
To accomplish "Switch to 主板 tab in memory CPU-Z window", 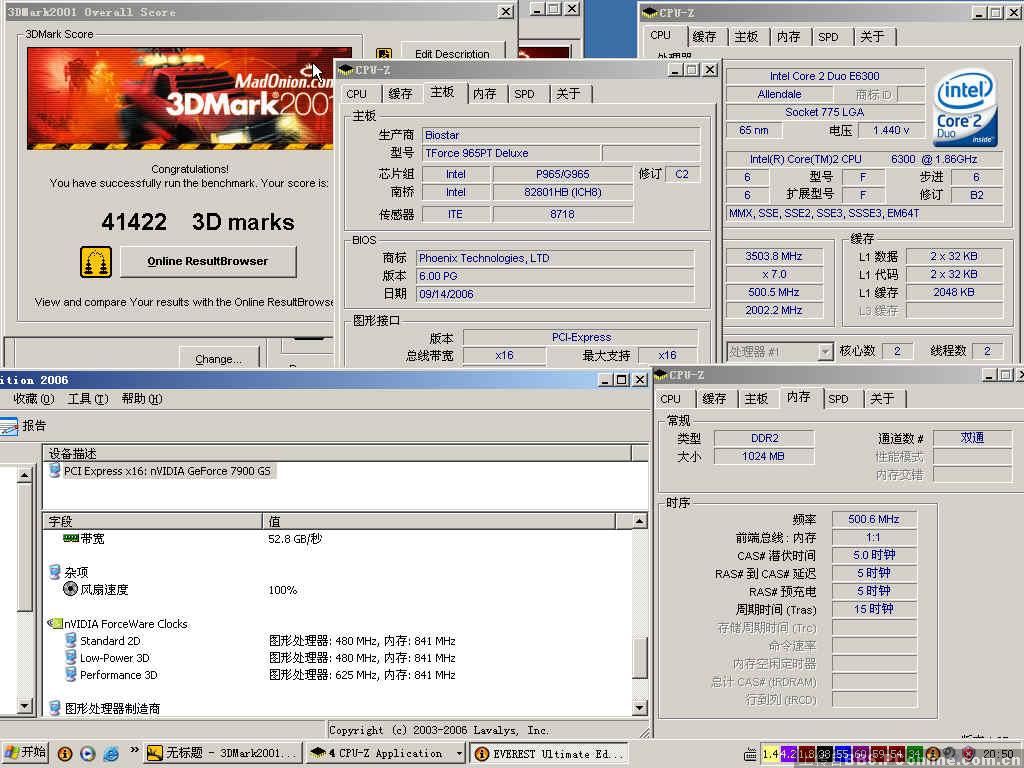I will [x=756, y=399].
